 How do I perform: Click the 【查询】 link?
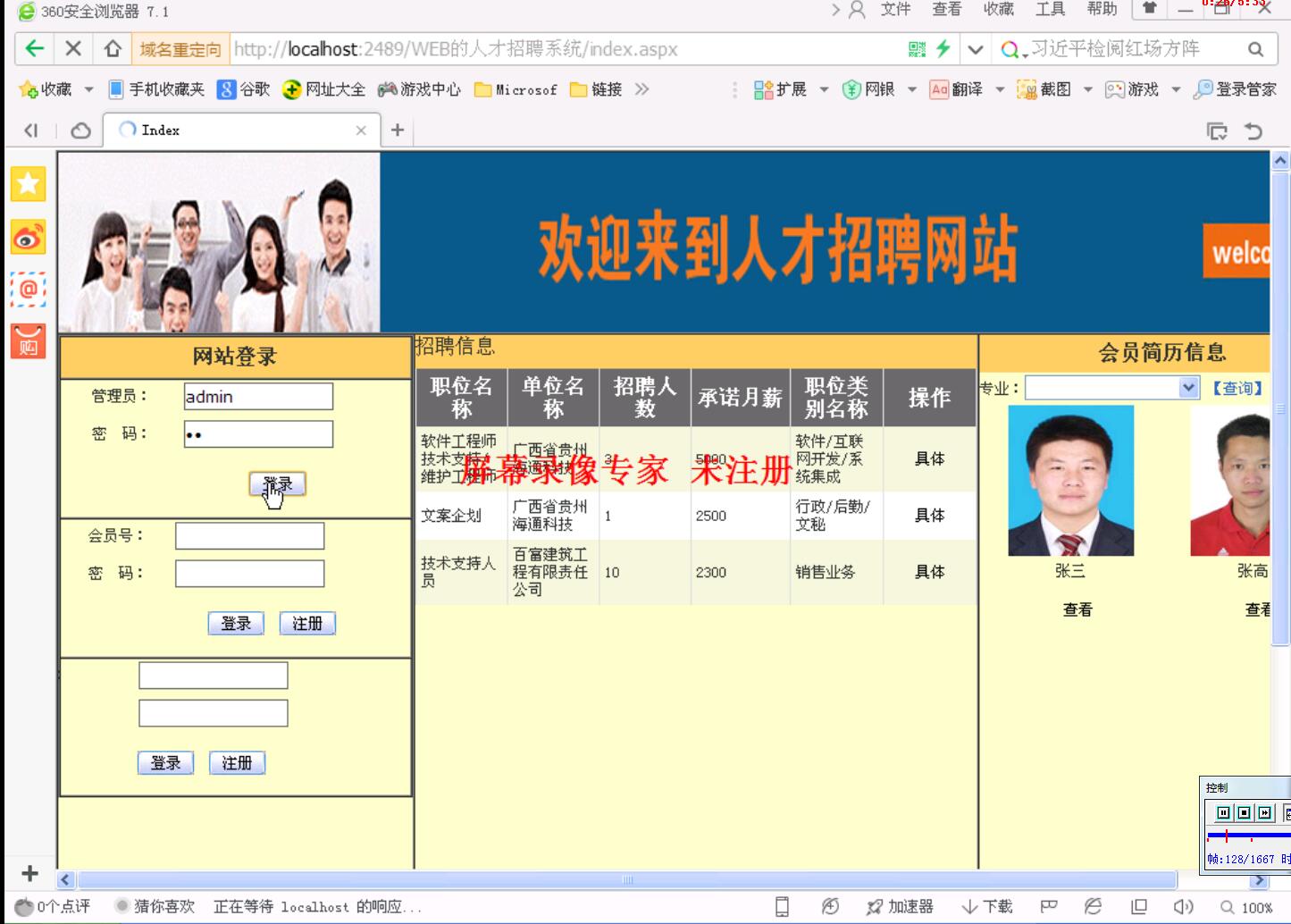[1237, 388]
